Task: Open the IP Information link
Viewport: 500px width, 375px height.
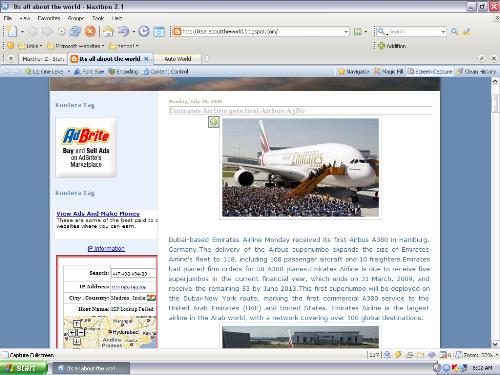Action: tap(106, 248)
